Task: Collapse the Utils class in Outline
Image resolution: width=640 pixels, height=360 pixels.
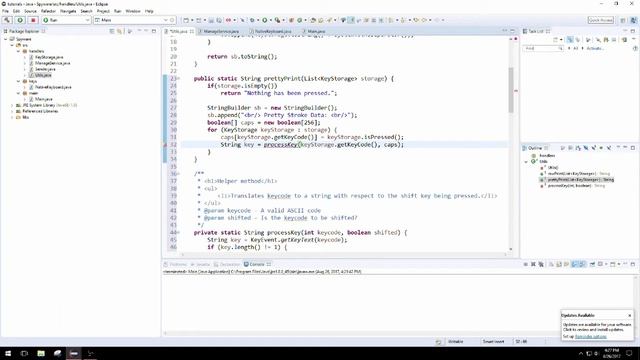Action: coord(526,162)
